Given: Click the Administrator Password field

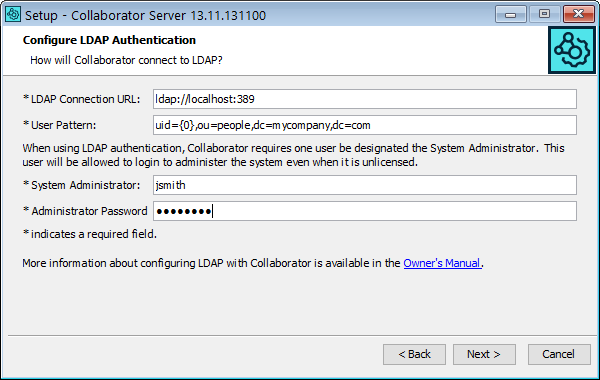Looking at the screenshot, I should [365, 211].
